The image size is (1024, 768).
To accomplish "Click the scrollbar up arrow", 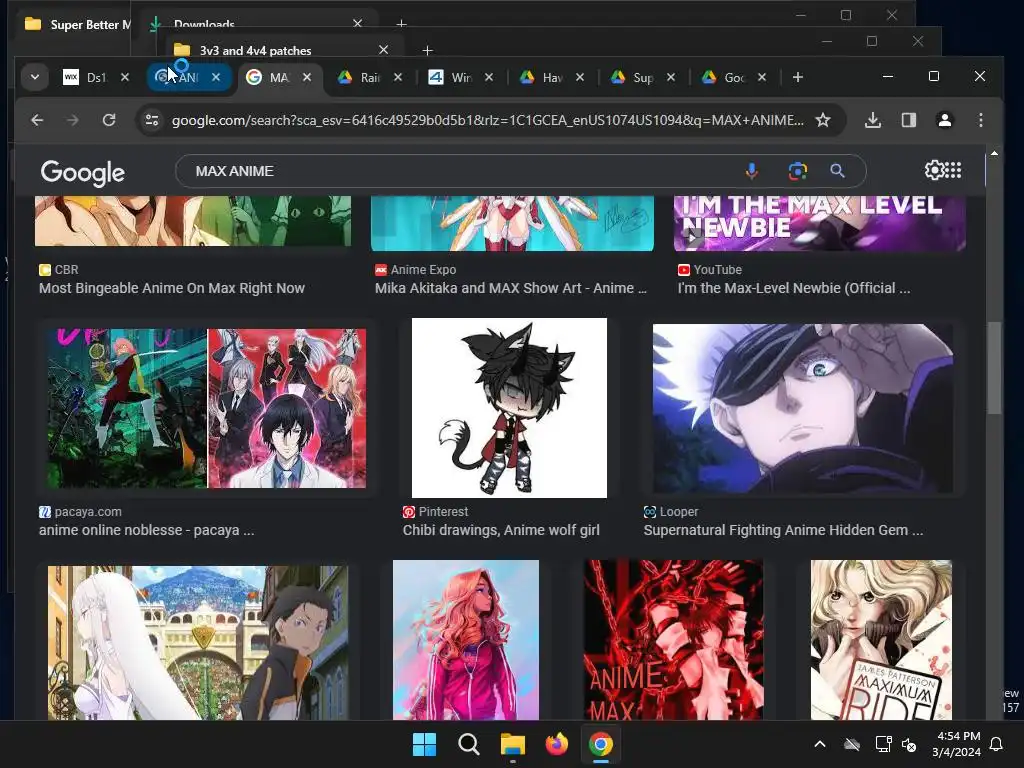I will pos(994,153).
